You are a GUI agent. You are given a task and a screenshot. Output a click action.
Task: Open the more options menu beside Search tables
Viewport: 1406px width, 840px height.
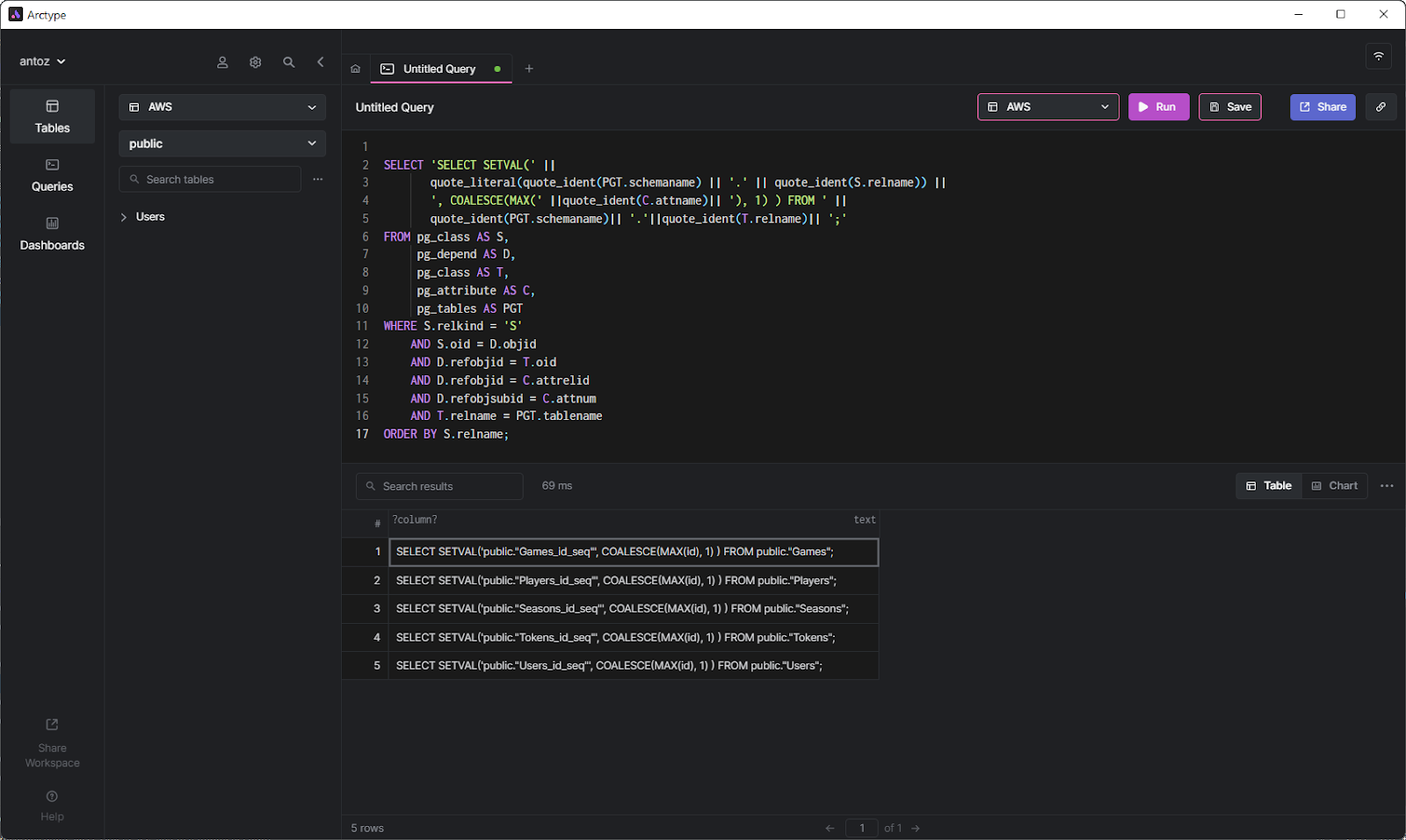[317, 179]
